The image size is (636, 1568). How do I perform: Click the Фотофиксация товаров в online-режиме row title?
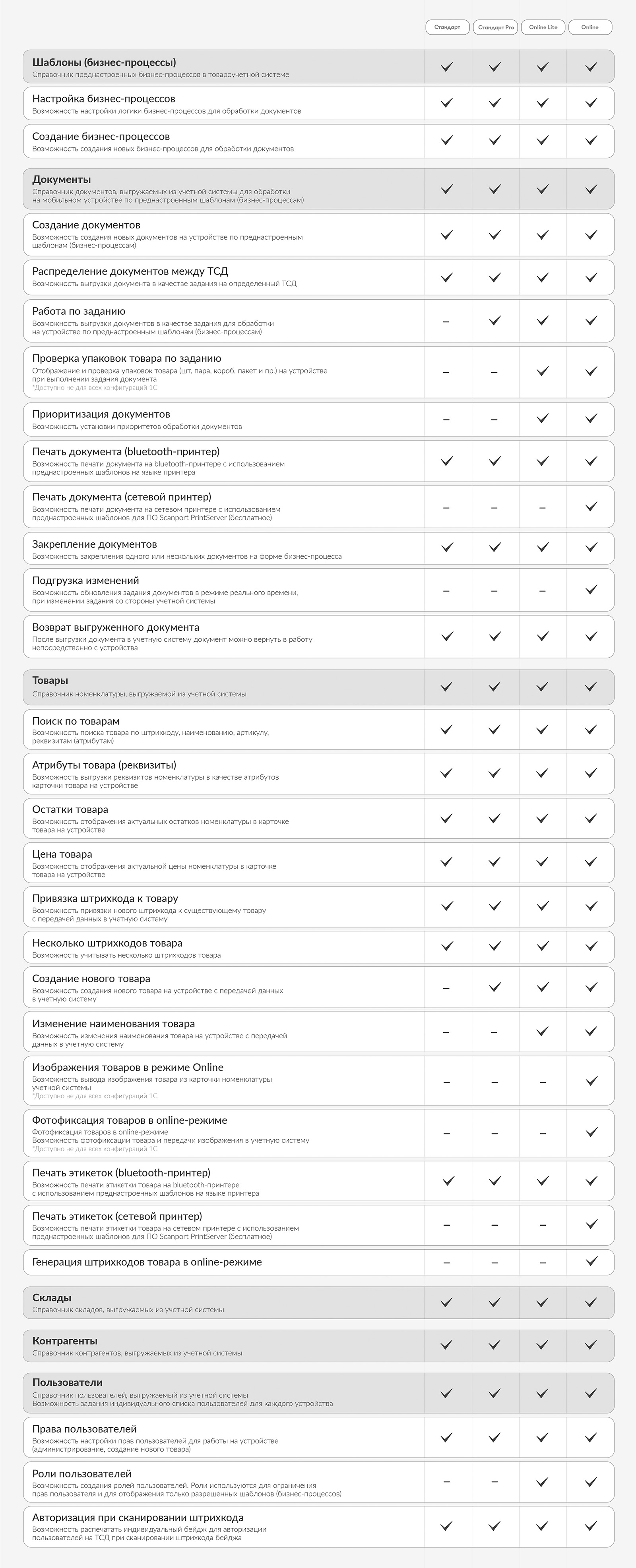(x=130, y=1120)
